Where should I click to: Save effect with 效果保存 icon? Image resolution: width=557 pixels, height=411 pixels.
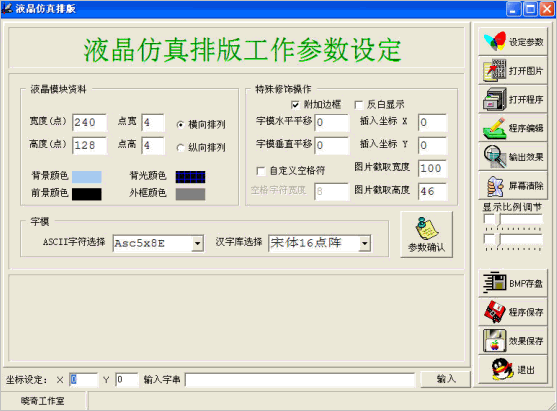click(513, 341)
